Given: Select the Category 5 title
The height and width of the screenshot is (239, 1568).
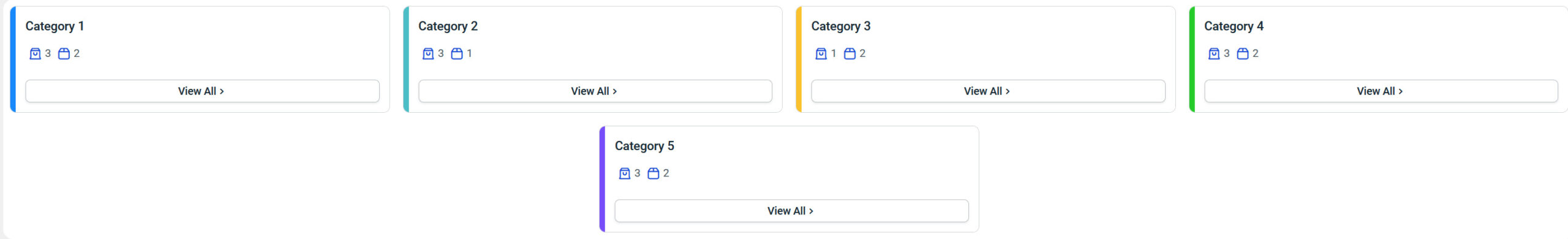Looking at the screenshot, I should click(644, 146).
